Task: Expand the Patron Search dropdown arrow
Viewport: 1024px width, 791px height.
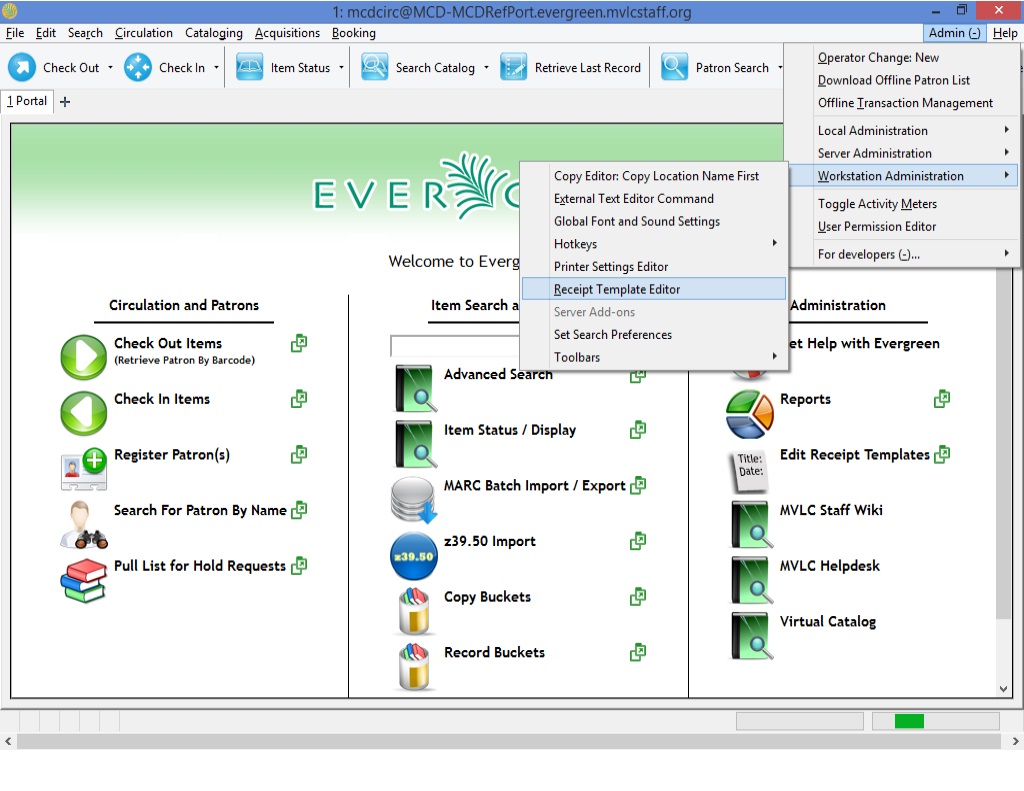Action: click(x=780, y=67)
